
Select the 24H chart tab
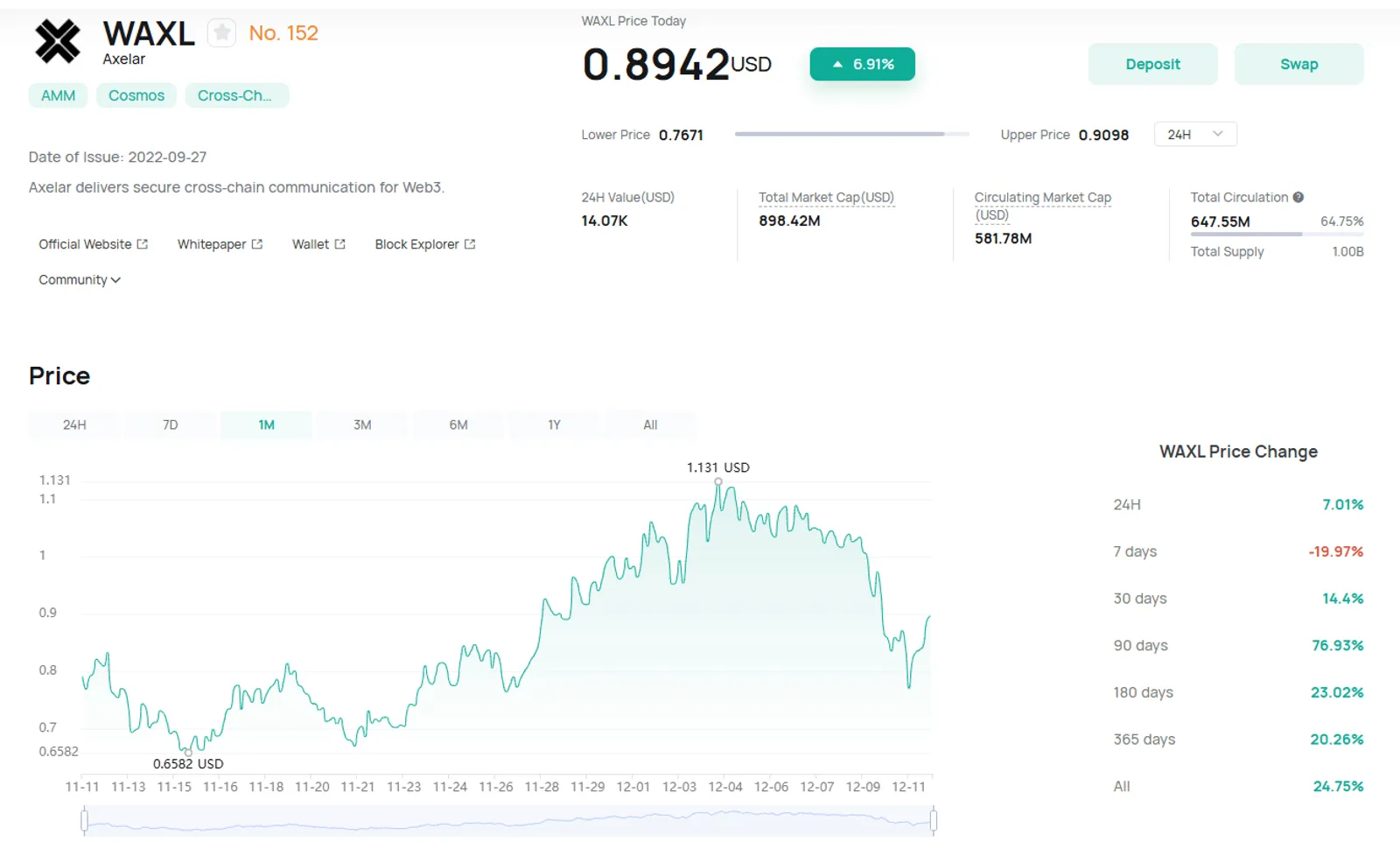74,425
